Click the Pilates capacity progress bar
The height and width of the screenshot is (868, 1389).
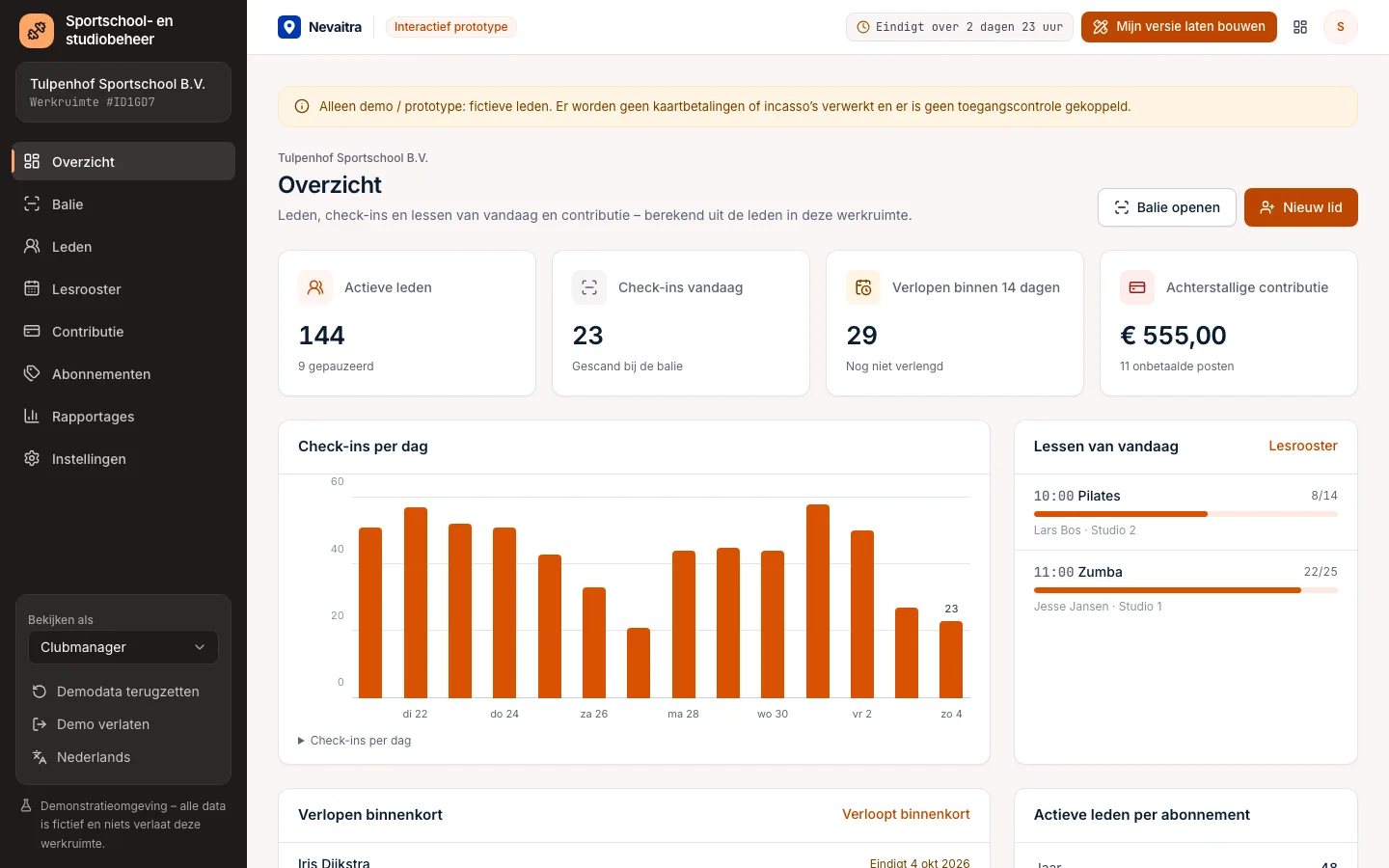[x=1185, y=514]
